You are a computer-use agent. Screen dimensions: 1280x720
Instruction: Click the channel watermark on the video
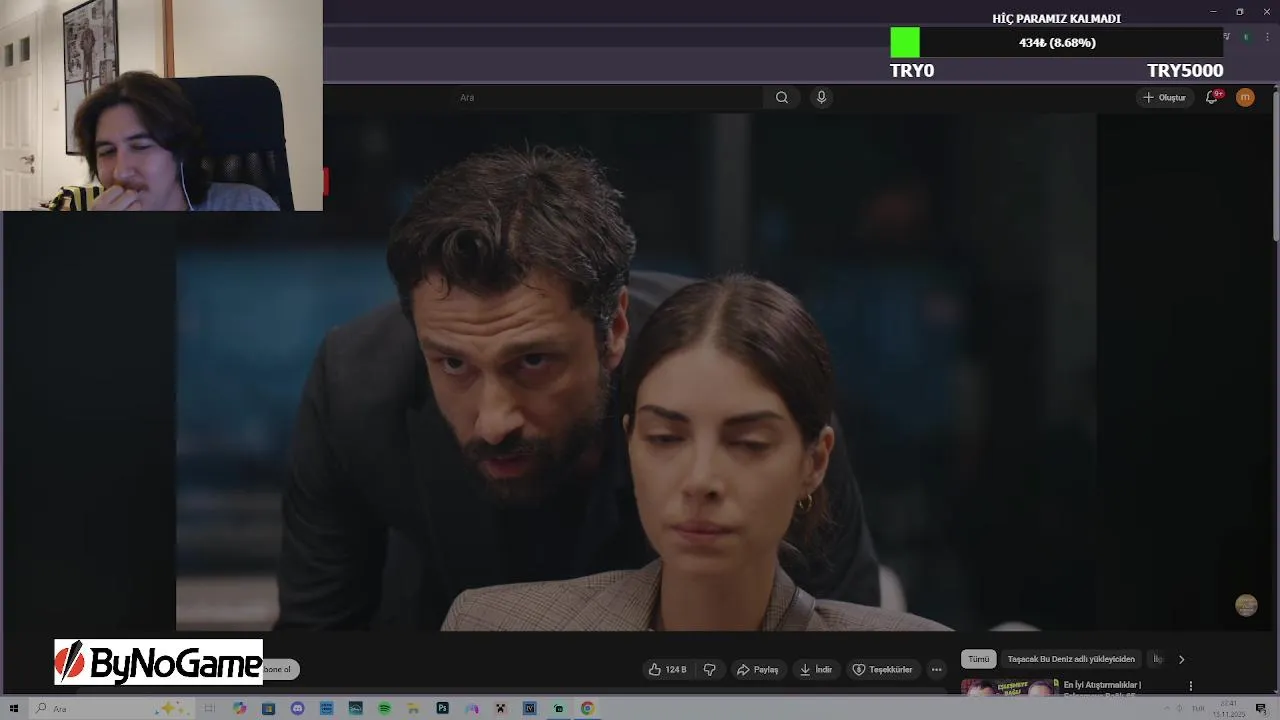[x=1246, y=605]
